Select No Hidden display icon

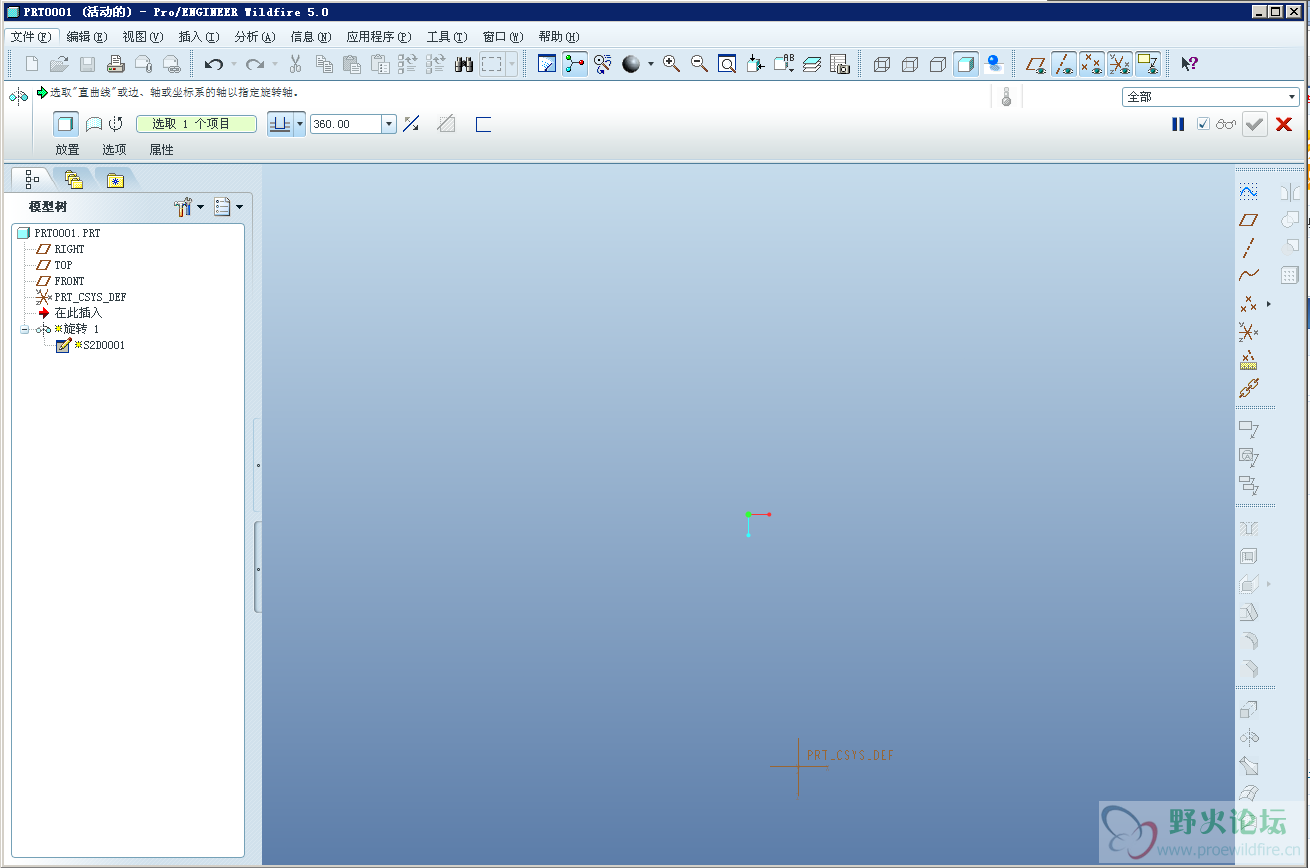(937, 64)
